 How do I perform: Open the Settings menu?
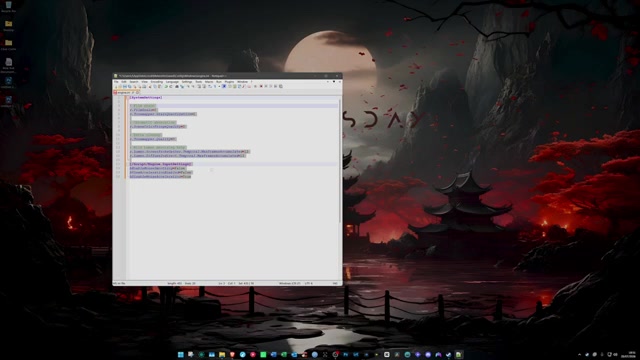tap(187, 82)
